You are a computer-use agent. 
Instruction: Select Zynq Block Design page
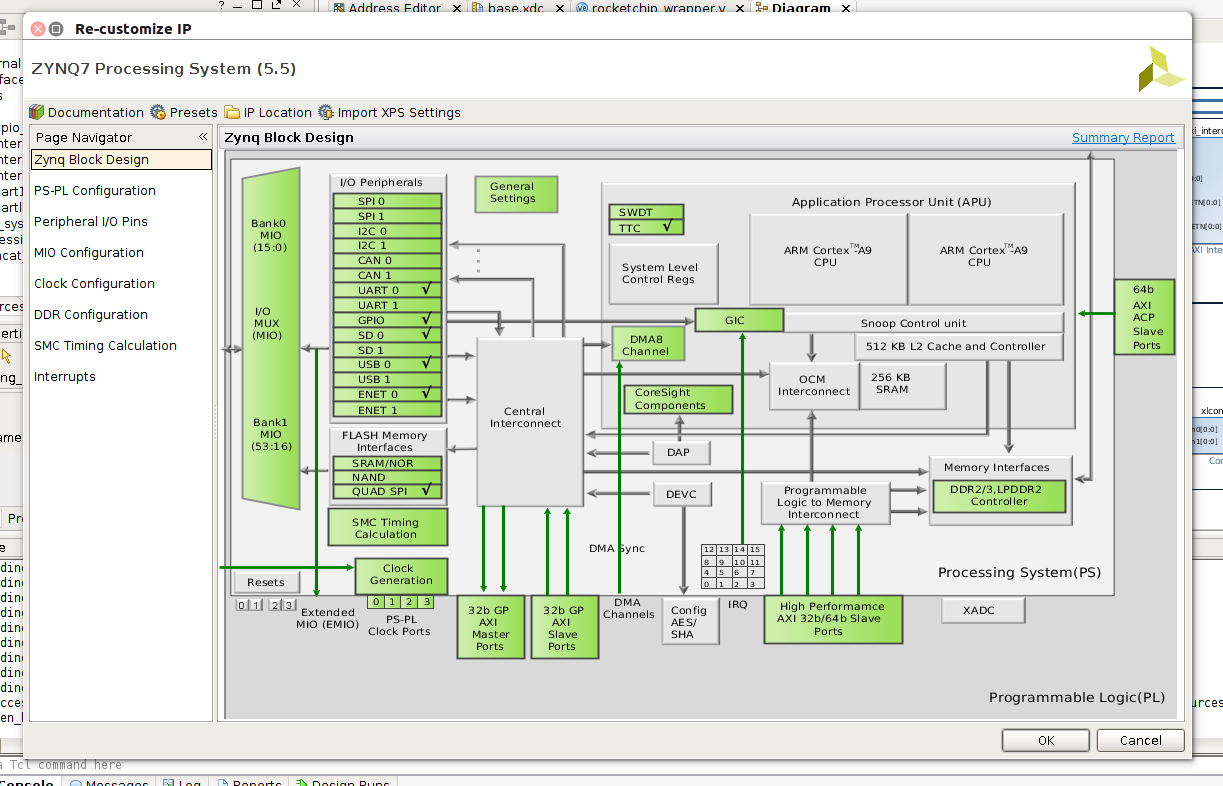[x=121, y=159]
